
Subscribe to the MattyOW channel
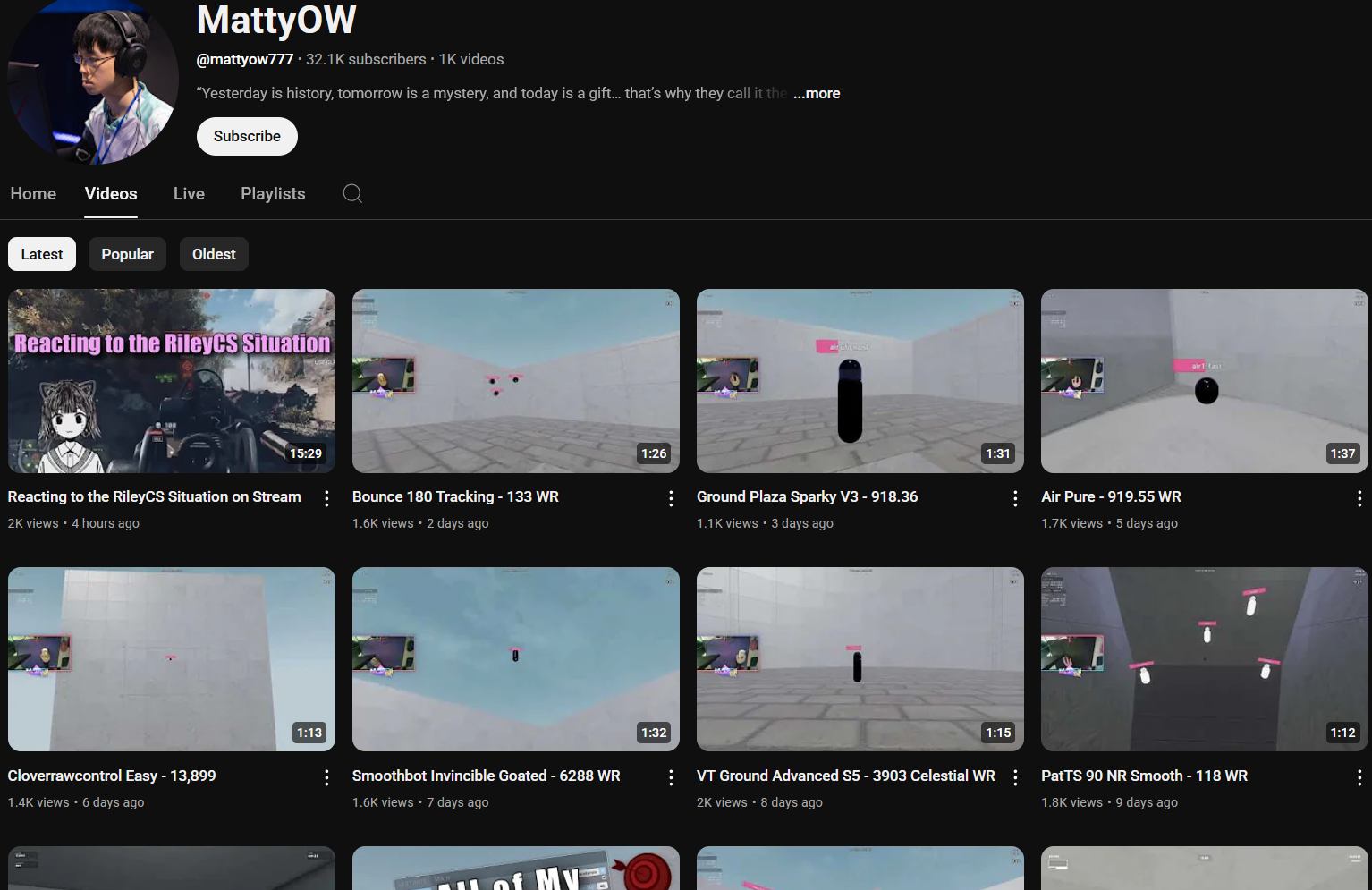247,136
